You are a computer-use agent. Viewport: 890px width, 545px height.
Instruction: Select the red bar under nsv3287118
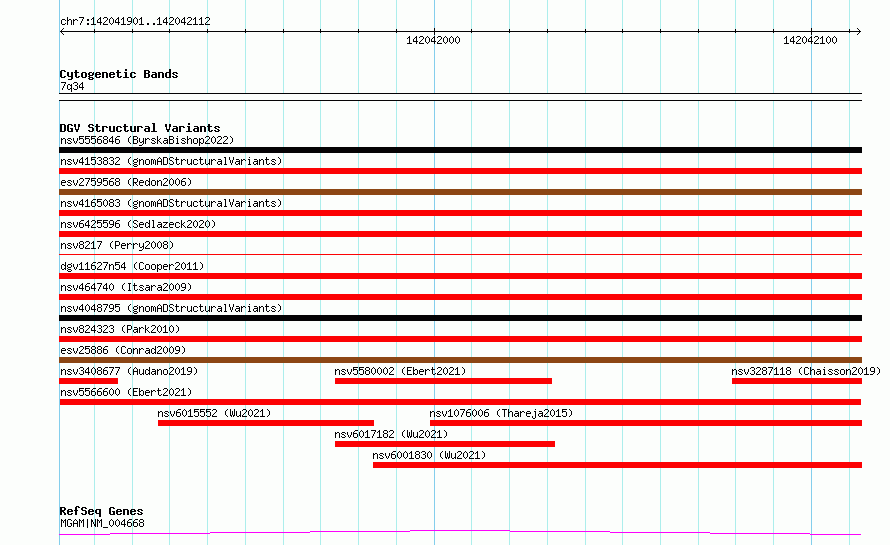[x=797, y=381]
